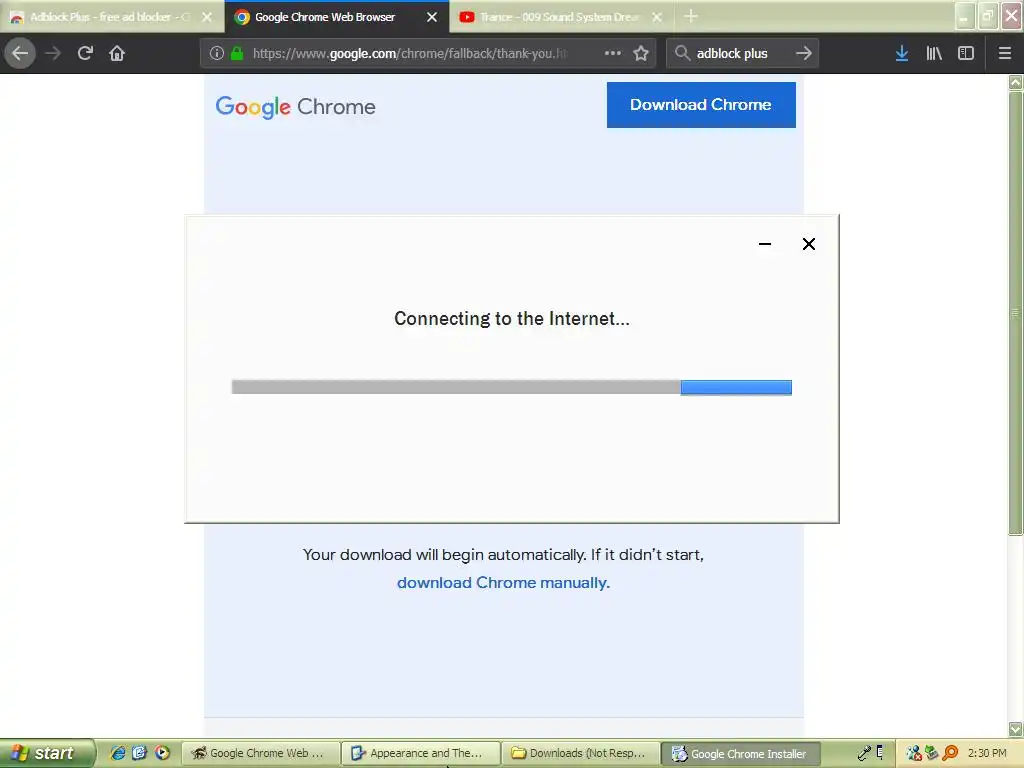The width and height of the screenshot is (1024, 768).
Task: Click the scrollbar down arrow
Action: 1015,729
